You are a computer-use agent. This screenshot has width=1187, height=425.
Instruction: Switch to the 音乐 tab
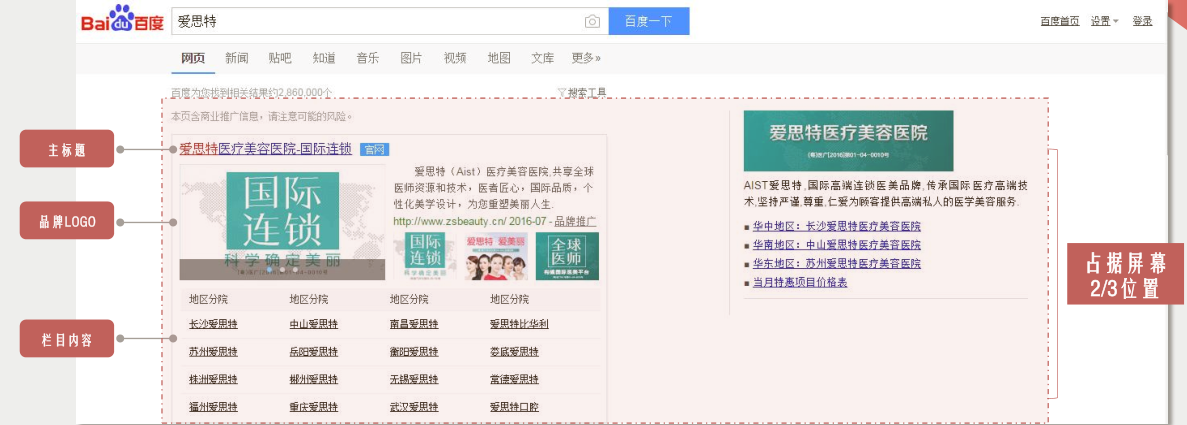point(368,58)
